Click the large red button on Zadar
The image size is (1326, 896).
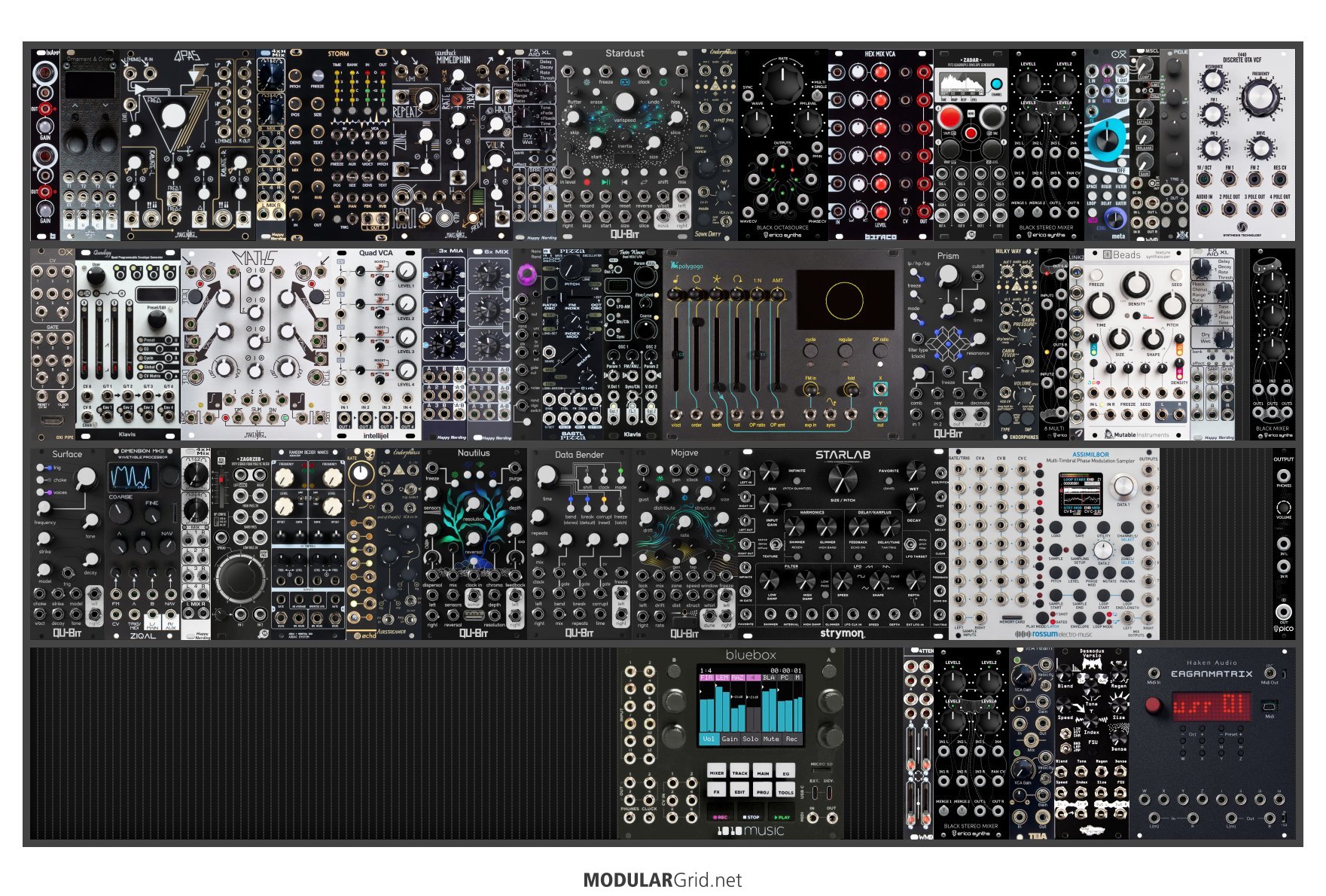click(950, 117)
